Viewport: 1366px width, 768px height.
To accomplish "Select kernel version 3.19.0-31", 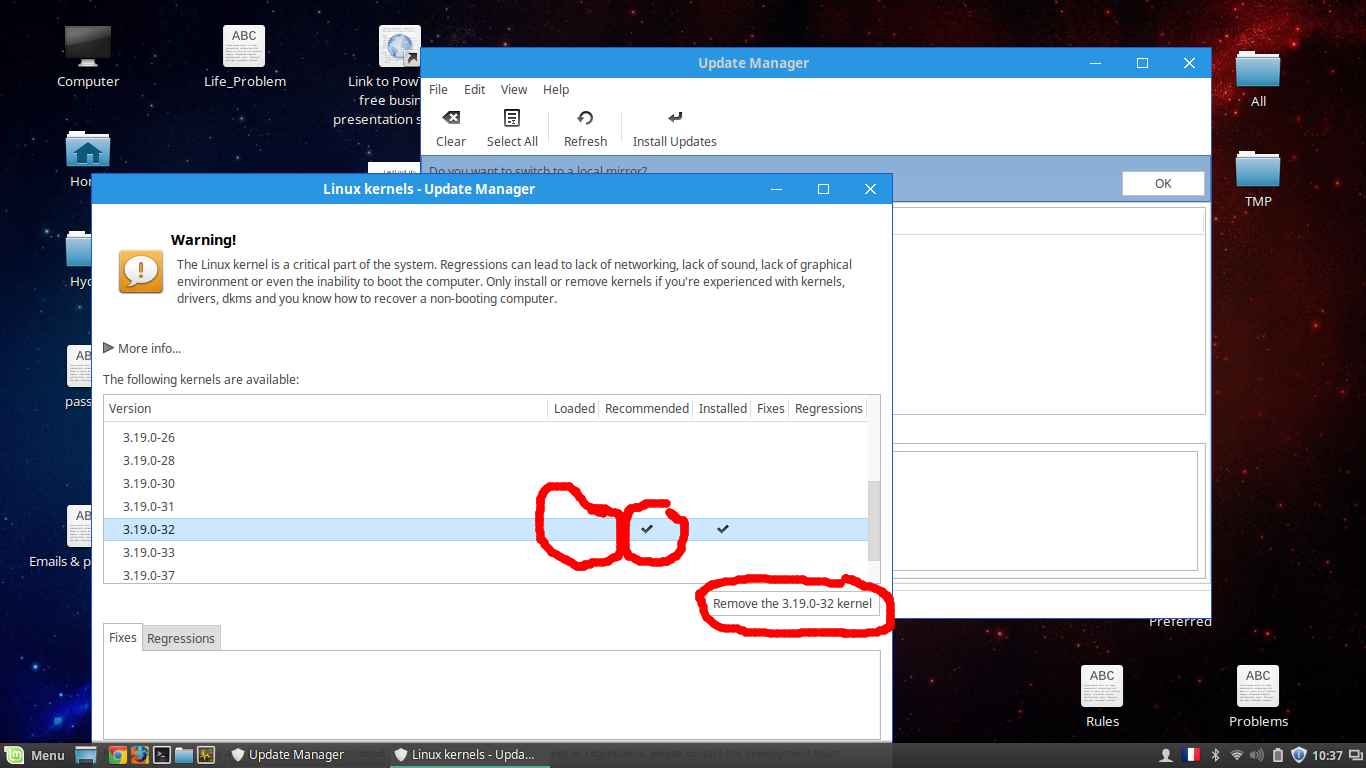I will click(x=486, y=506).
